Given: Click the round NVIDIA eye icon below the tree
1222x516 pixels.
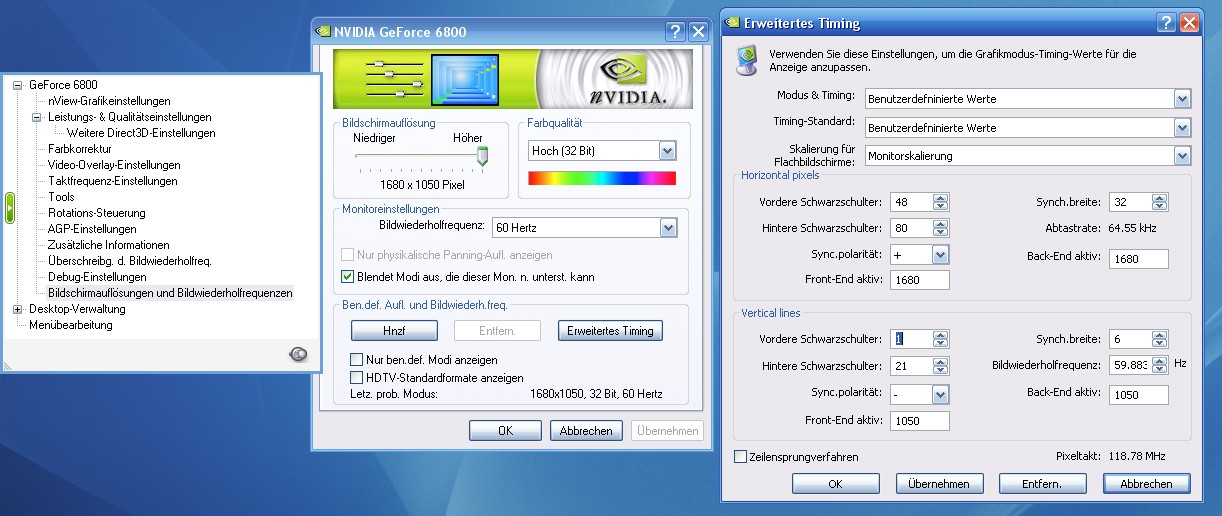Looking at the screenshot, I should (298, 354).
